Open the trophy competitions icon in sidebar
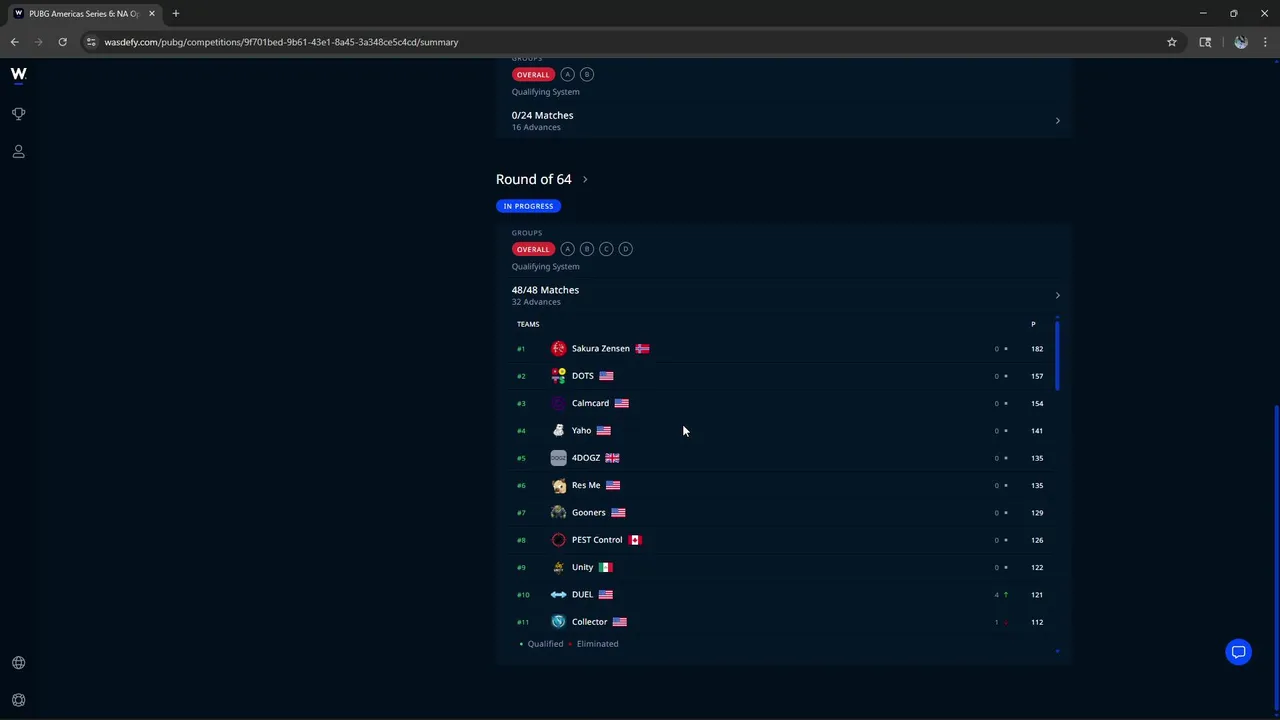Viewport: 1280px width, 720px height. point(18,114)
